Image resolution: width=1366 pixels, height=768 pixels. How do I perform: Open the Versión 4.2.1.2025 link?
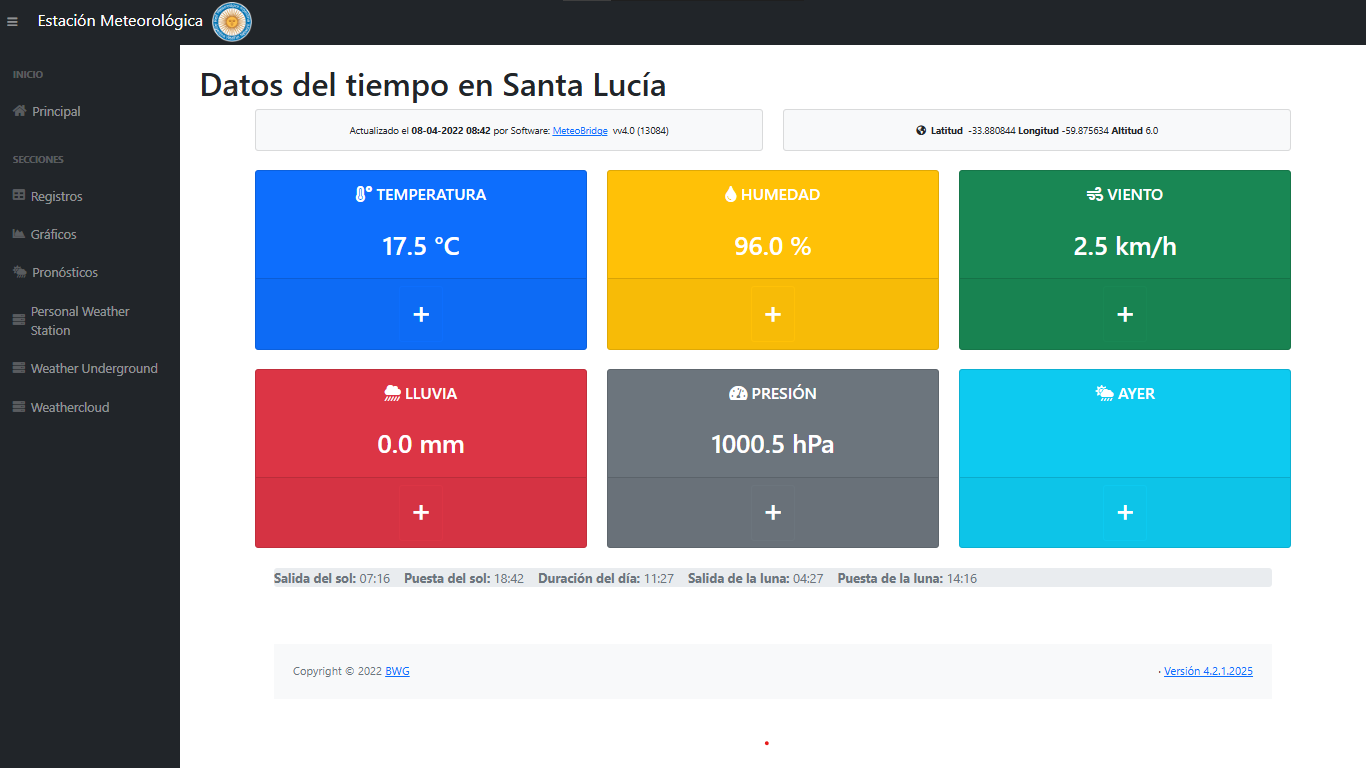pyautogui.click(x=1208, y=671)
